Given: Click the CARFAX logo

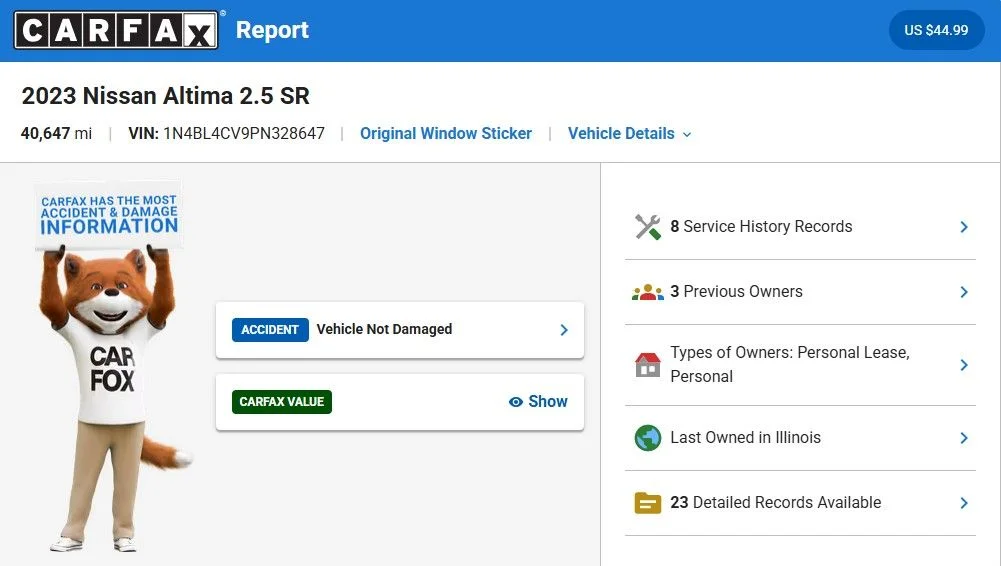Looking at the screenshot, I should pos(116,30).
